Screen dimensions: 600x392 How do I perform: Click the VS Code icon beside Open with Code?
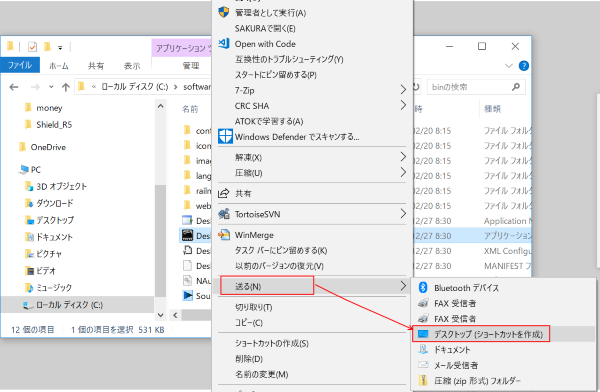pyautogui.click(x=224, y=43)
